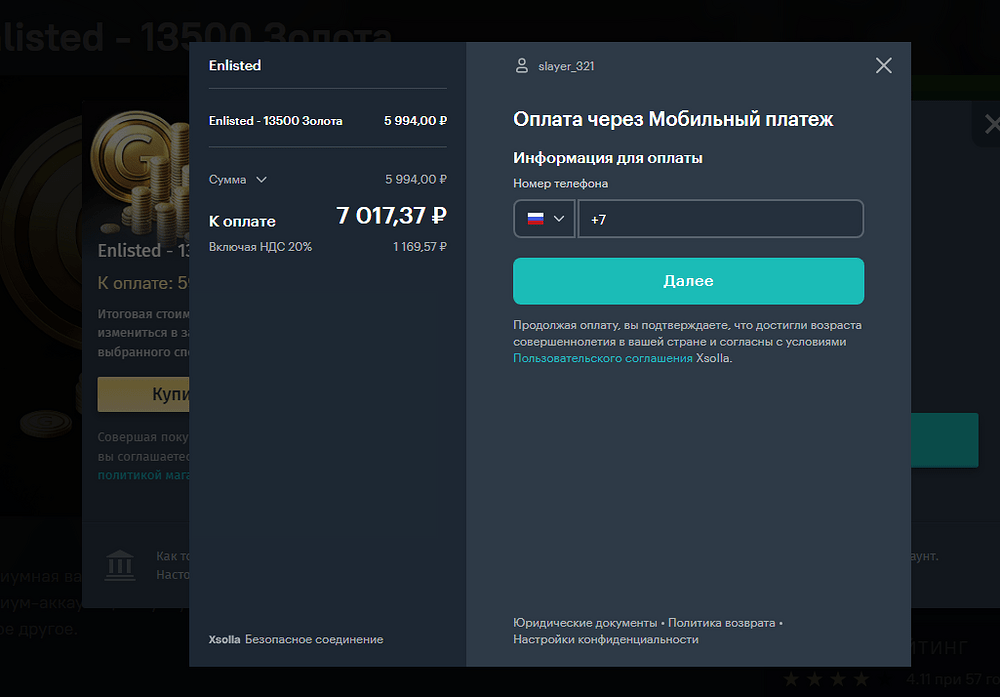This screenshot has width=1000, height=697.
Task: Open Юридические документы link
Action: pyautogui.click(x=585, y=623)
